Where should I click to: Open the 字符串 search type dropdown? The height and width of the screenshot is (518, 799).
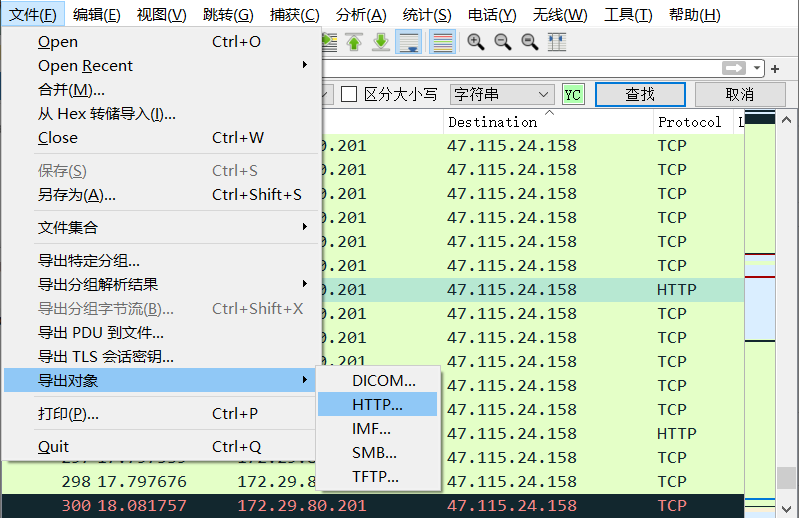pos(502,94)
